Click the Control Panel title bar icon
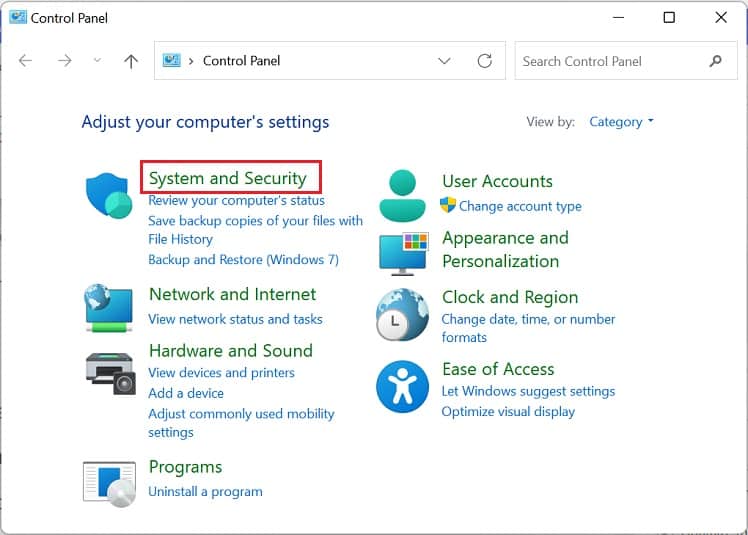The height and width of the screenshot is (535, 748). pyautogui.click(x=18, y=18)
